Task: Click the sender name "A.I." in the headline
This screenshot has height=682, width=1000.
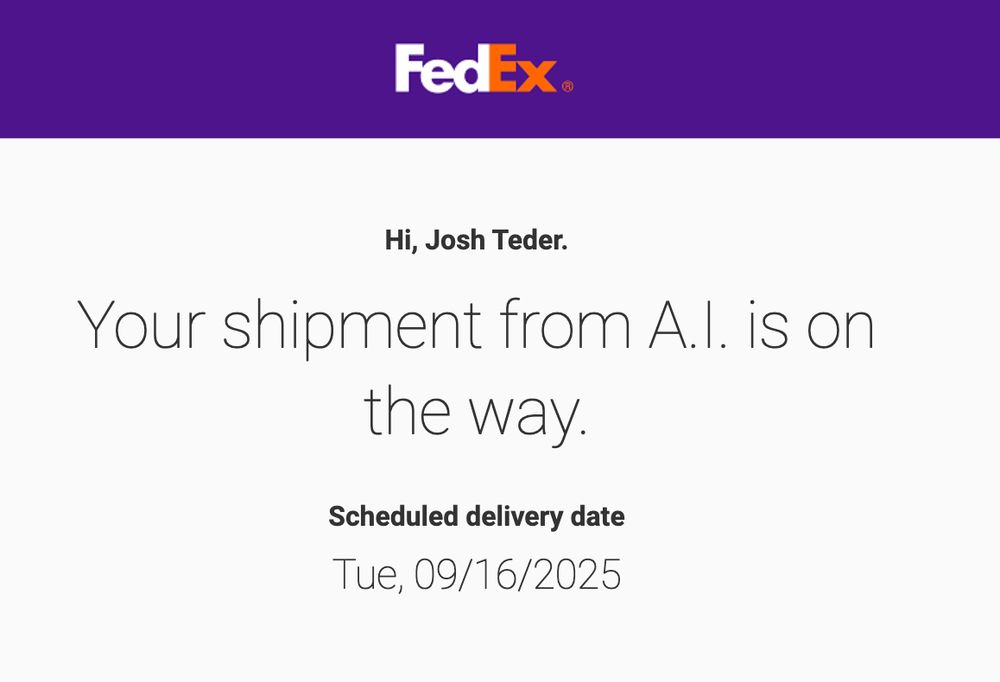Action: (688, 325)
